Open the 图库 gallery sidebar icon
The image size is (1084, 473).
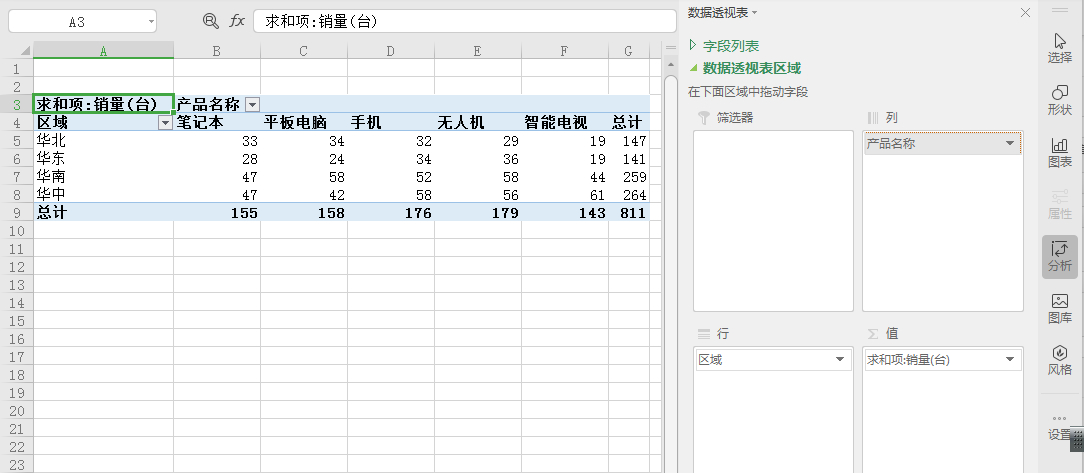click(x=1060, y=308)
